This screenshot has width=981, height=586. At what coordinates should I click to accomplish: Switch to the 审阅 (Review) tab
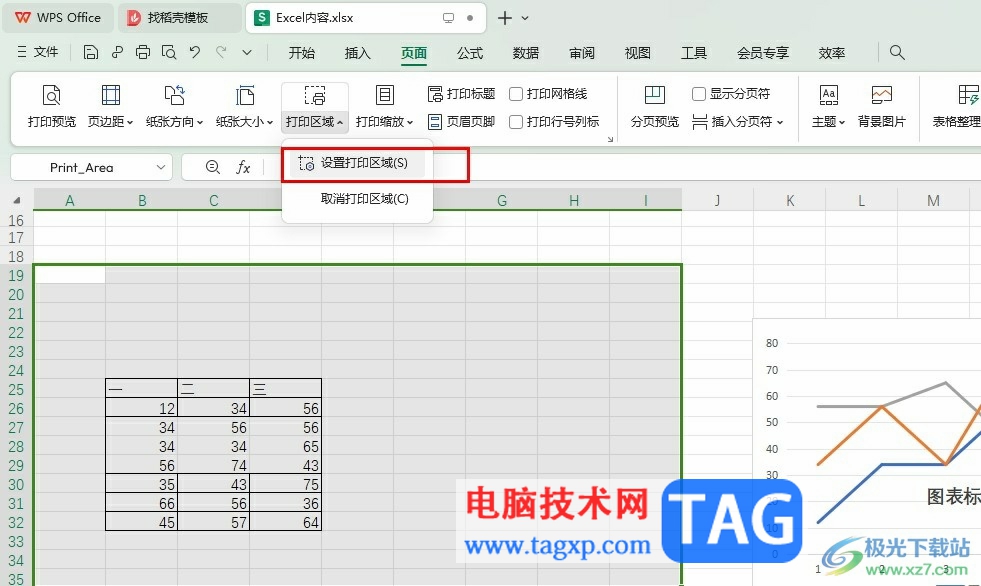tap(582, 53)
